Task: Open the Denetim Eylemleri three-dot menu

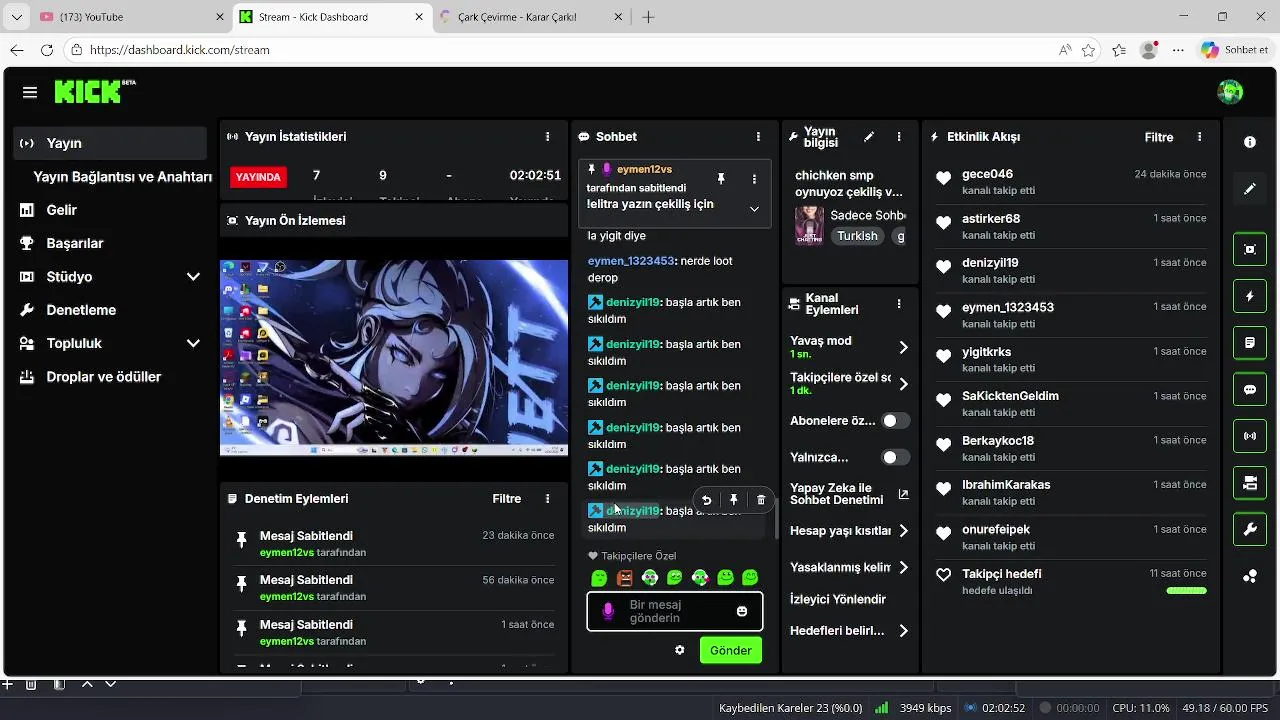Action: (x=547, y=499)
